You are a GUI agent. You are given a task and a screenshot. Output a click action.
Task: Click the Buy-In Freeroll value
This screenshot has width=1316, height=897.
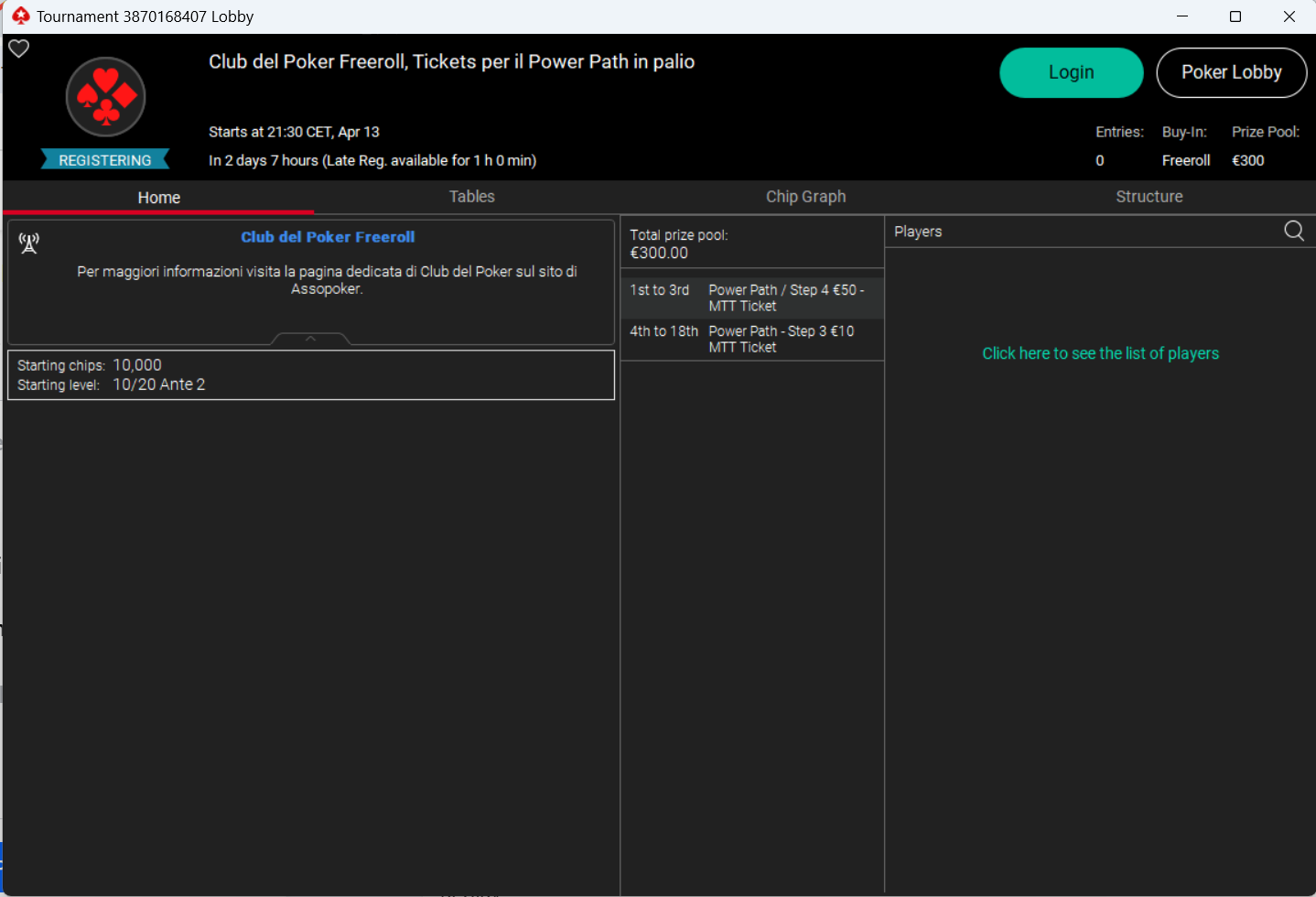[1186, 160]
